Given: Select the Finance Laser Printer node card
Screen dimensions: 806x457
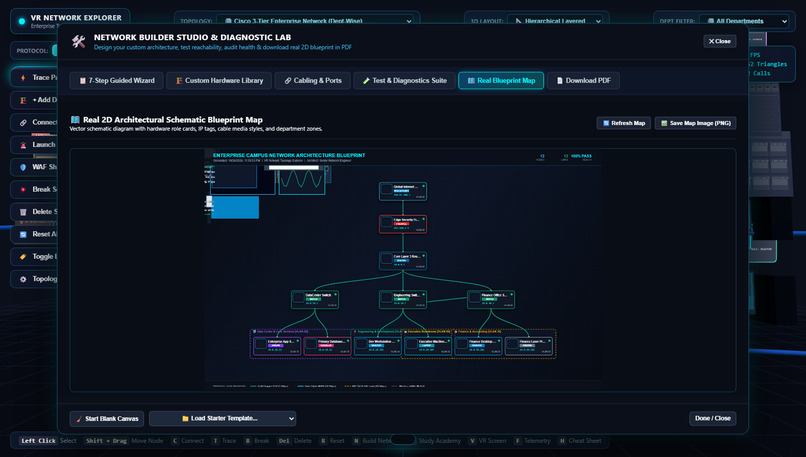Looking at the screenshot, I should click(x=529, y=346).
